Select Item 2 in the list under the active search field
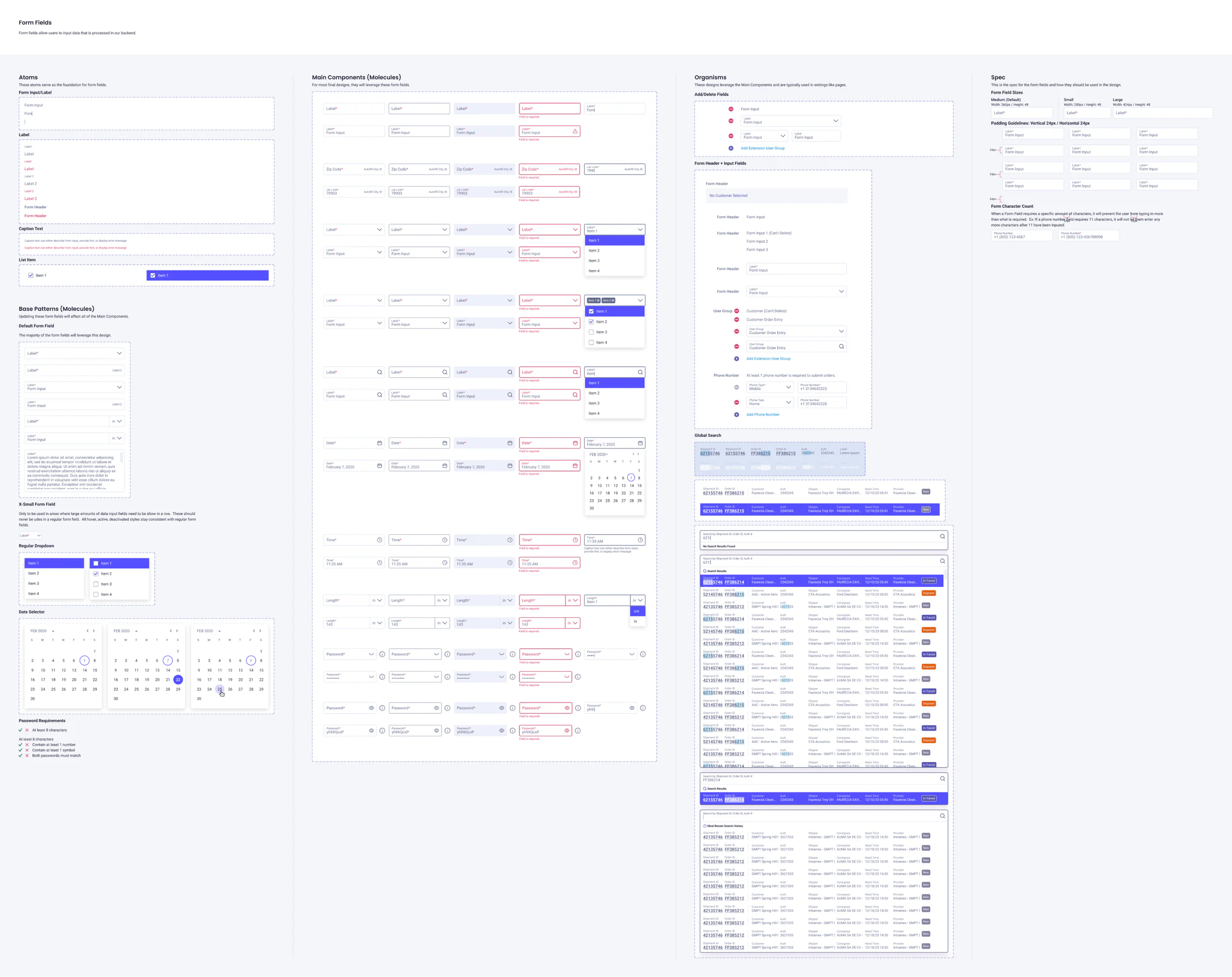 [x=615, y=393]
